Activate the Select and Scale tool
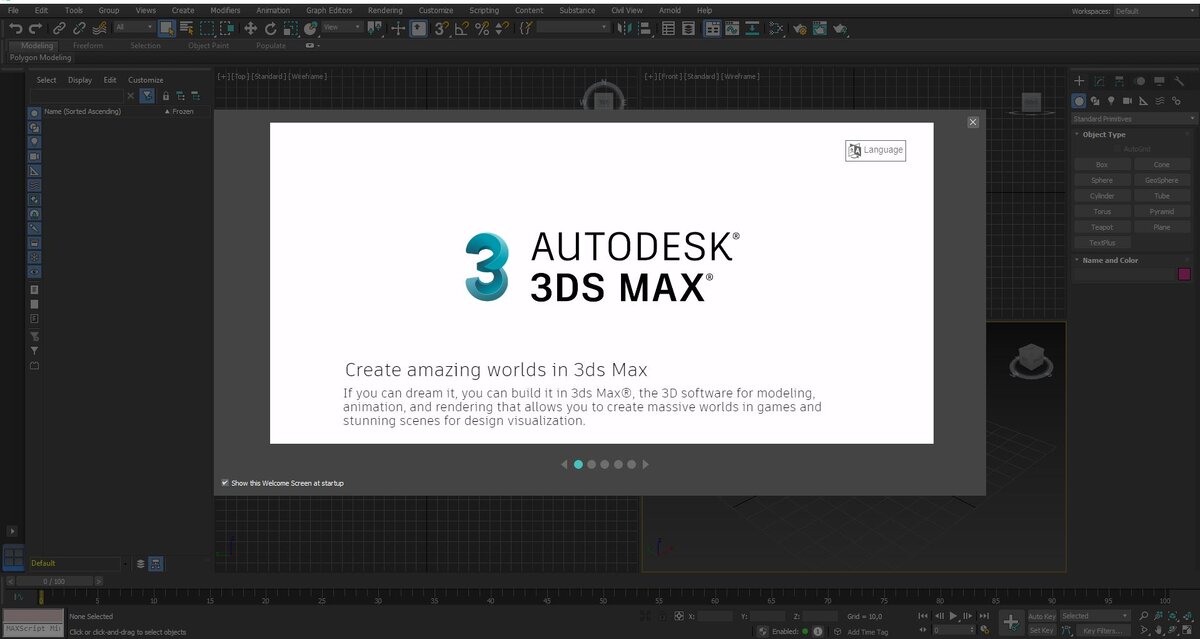This screenshot has width=1200, height=639. [290, 29]
